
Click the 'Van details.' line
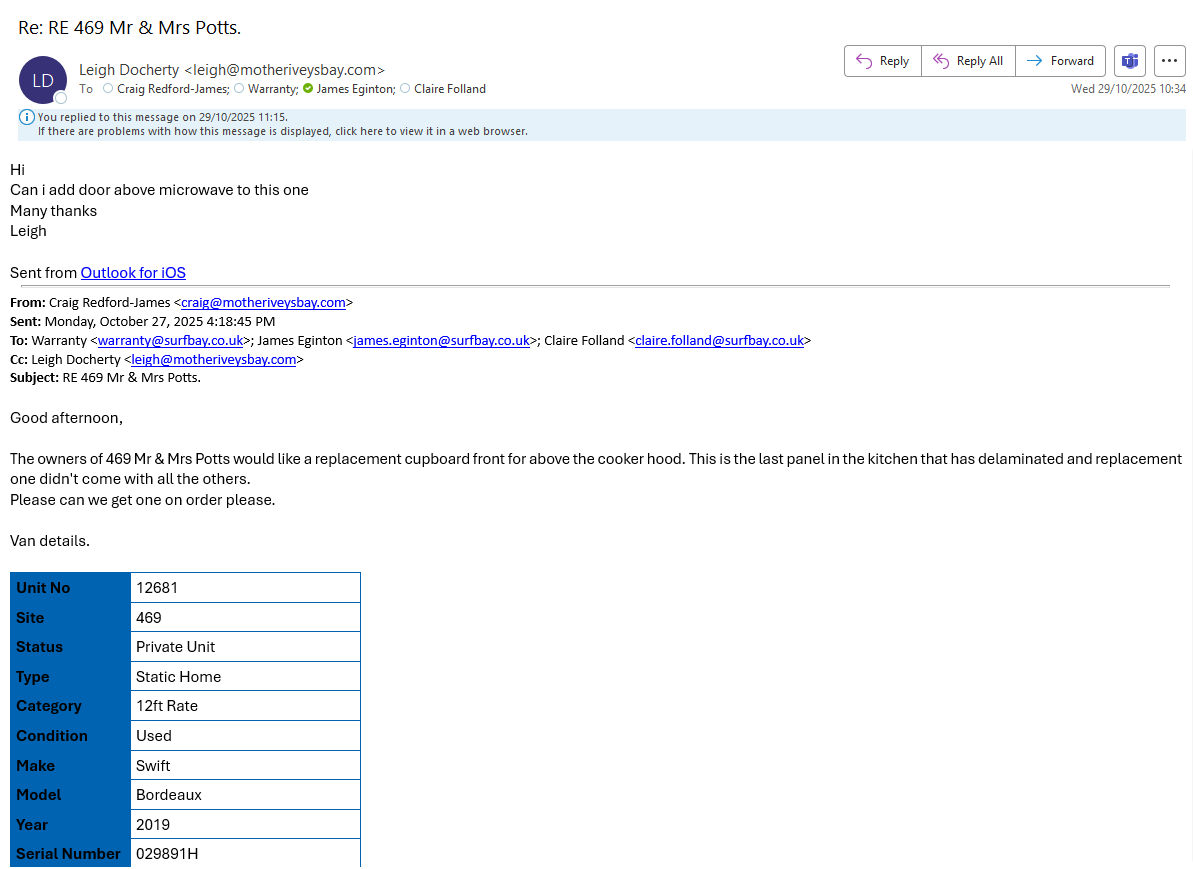(x=49, y=541)
